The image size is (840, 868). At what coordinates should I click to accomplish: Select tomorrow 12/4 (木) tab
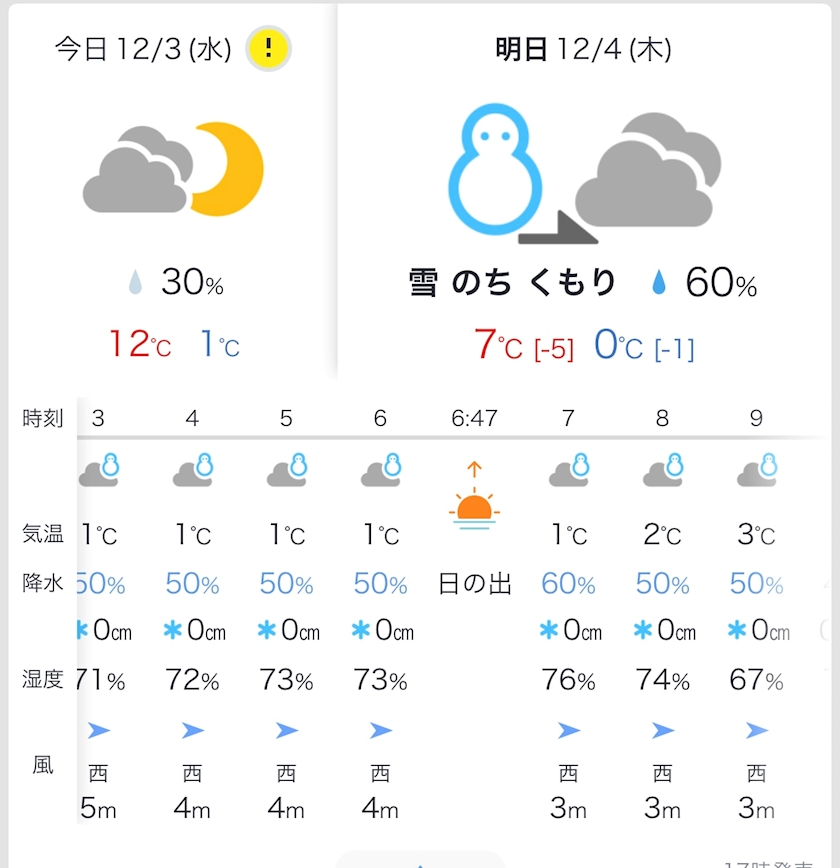click(583, 49)
